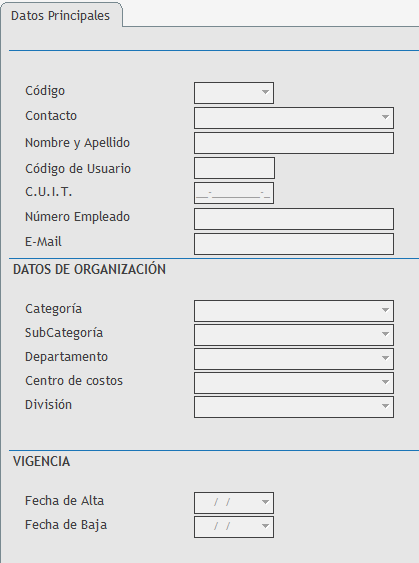The width and height of the screenshot is (419, 563).
Task: Click inside the Categoría combo box field
Action: [x=287, y=311]
